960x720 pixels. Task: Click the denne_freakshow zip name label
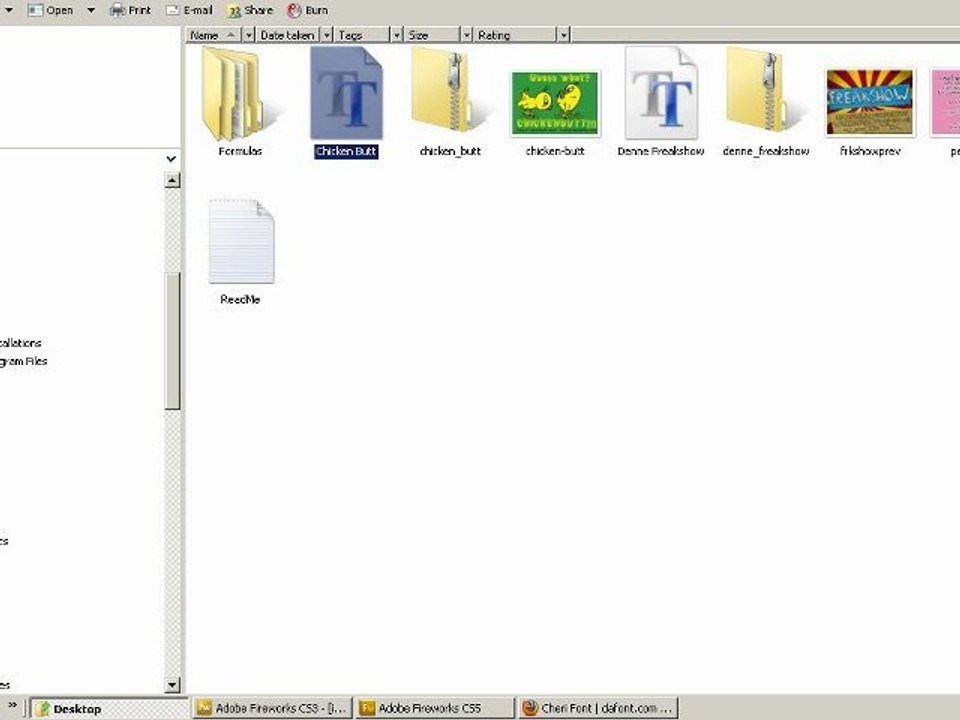click(766, 151)
